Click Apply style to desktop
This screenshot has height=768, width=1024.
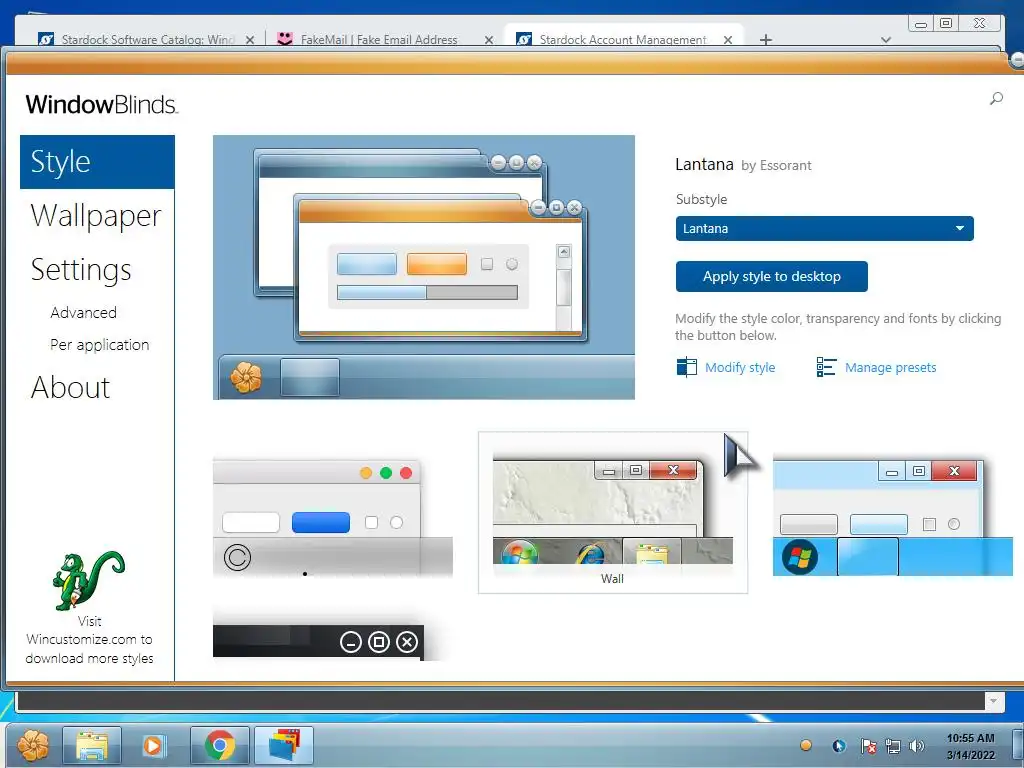(x=771, y=276)
